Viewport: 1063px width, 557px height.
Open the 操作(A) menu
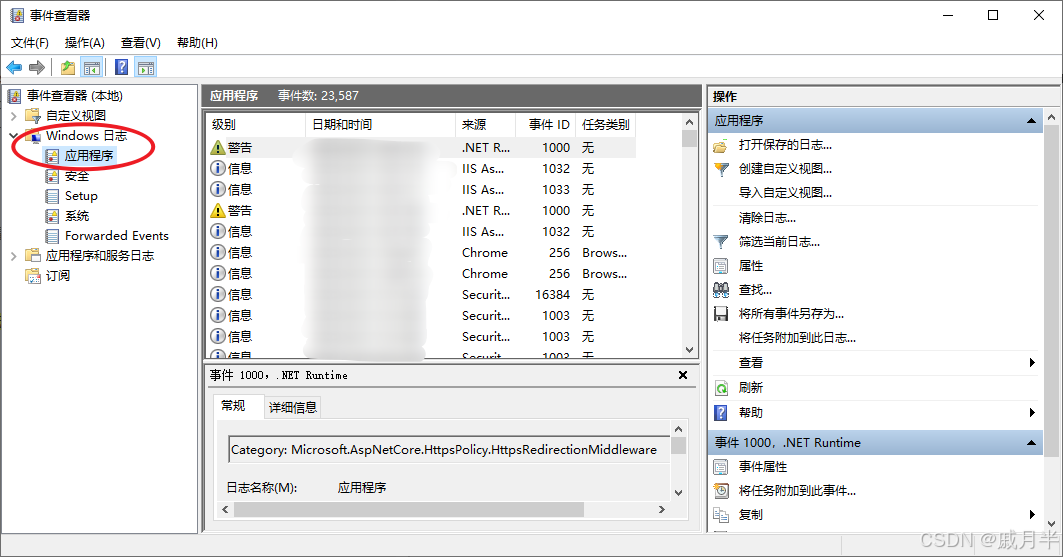[x=85, y=43]
